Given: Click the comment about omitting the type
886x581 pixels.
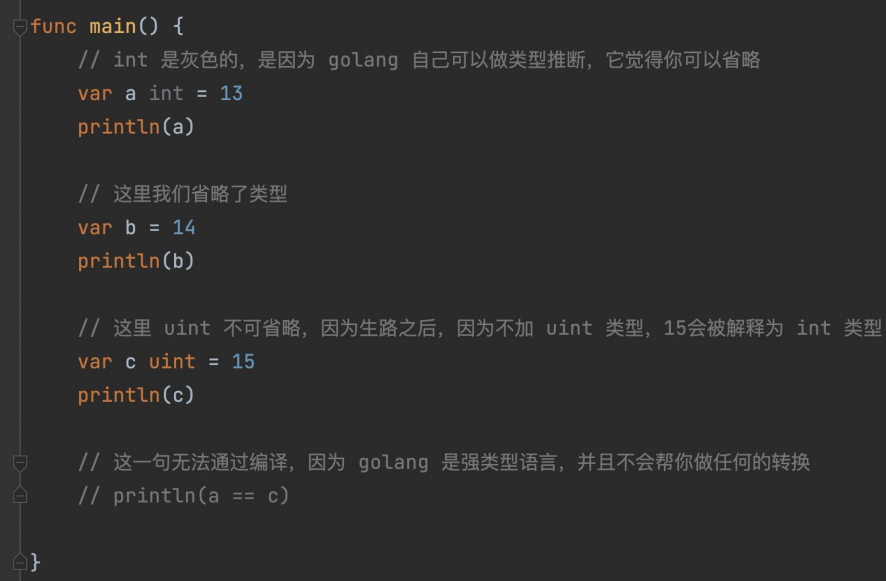Looking at the screenshot, I should (183, 194).
